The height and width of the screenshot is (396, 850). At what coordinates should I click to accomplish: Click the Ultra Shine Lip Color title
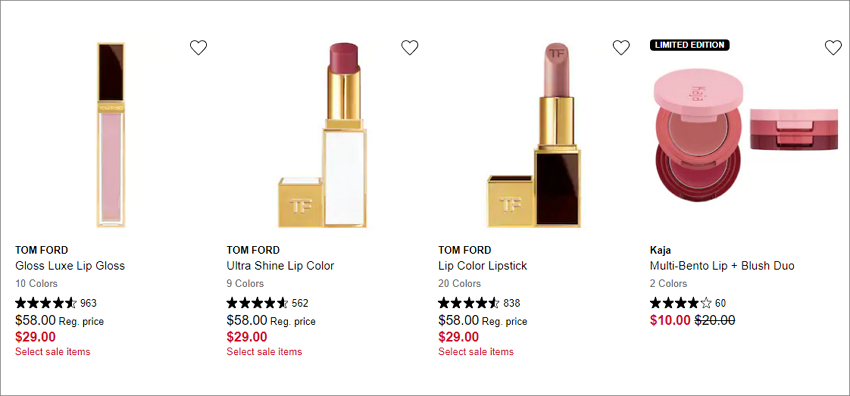coord(280,266)
